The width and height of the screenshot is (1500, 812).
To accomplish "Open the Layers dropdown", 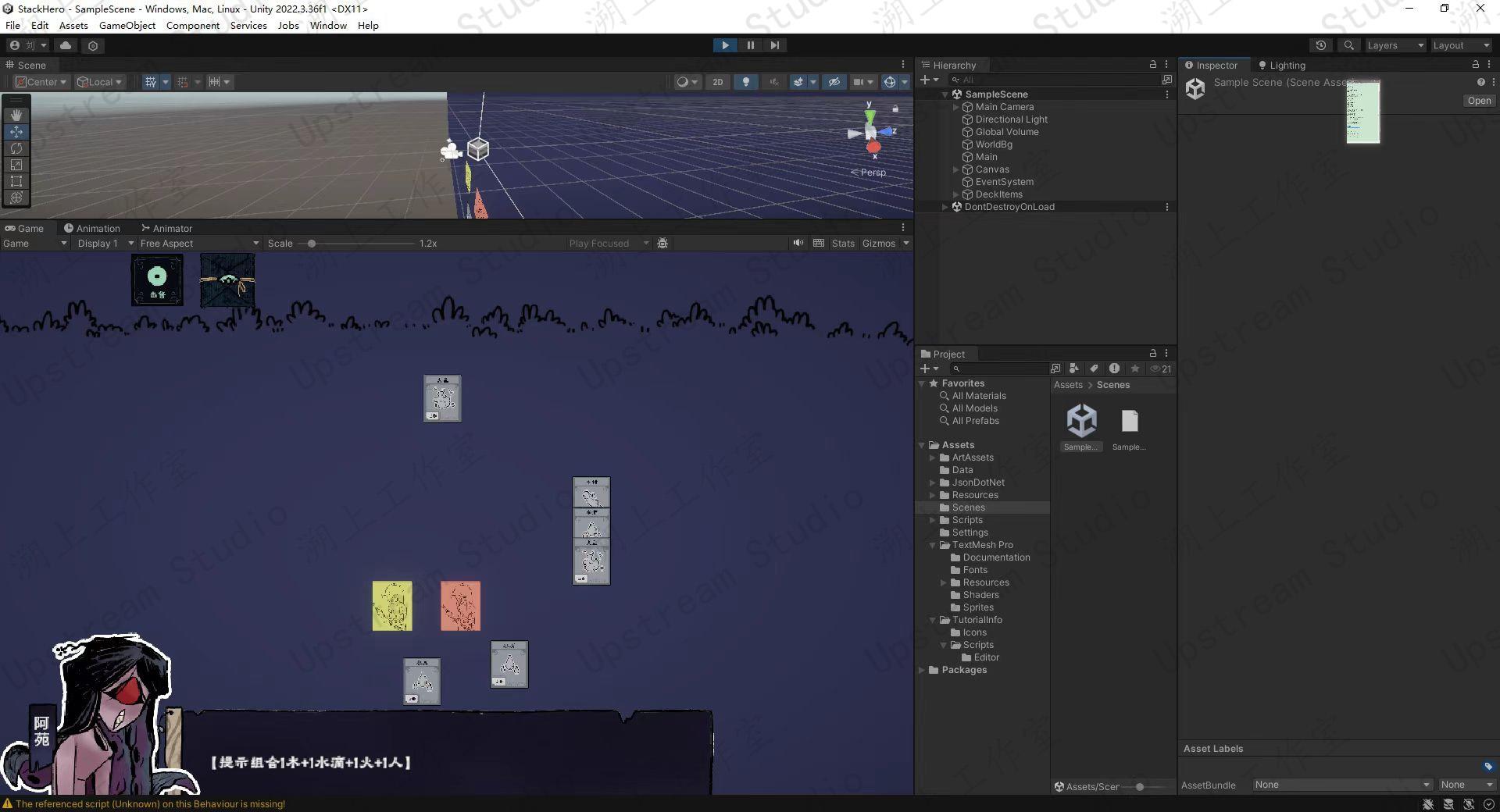I will click(x=1395, y=45).
